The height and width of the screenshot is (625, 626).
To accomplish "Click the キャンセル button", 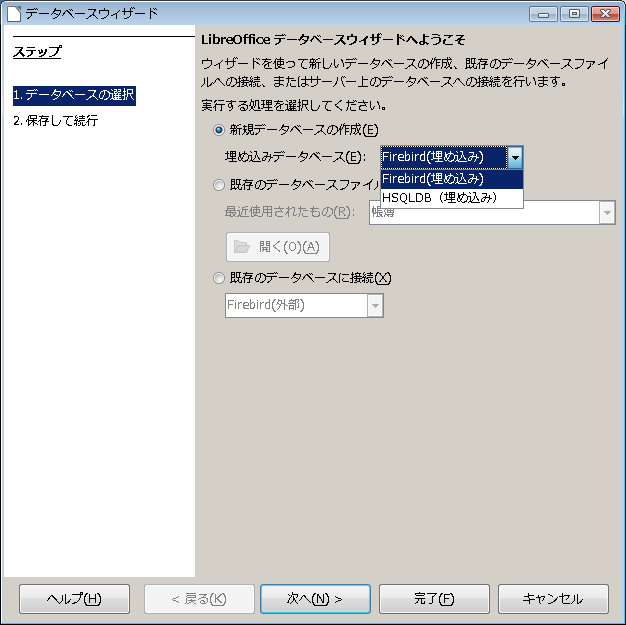I will pyautogui.click(x=553, y=599).
